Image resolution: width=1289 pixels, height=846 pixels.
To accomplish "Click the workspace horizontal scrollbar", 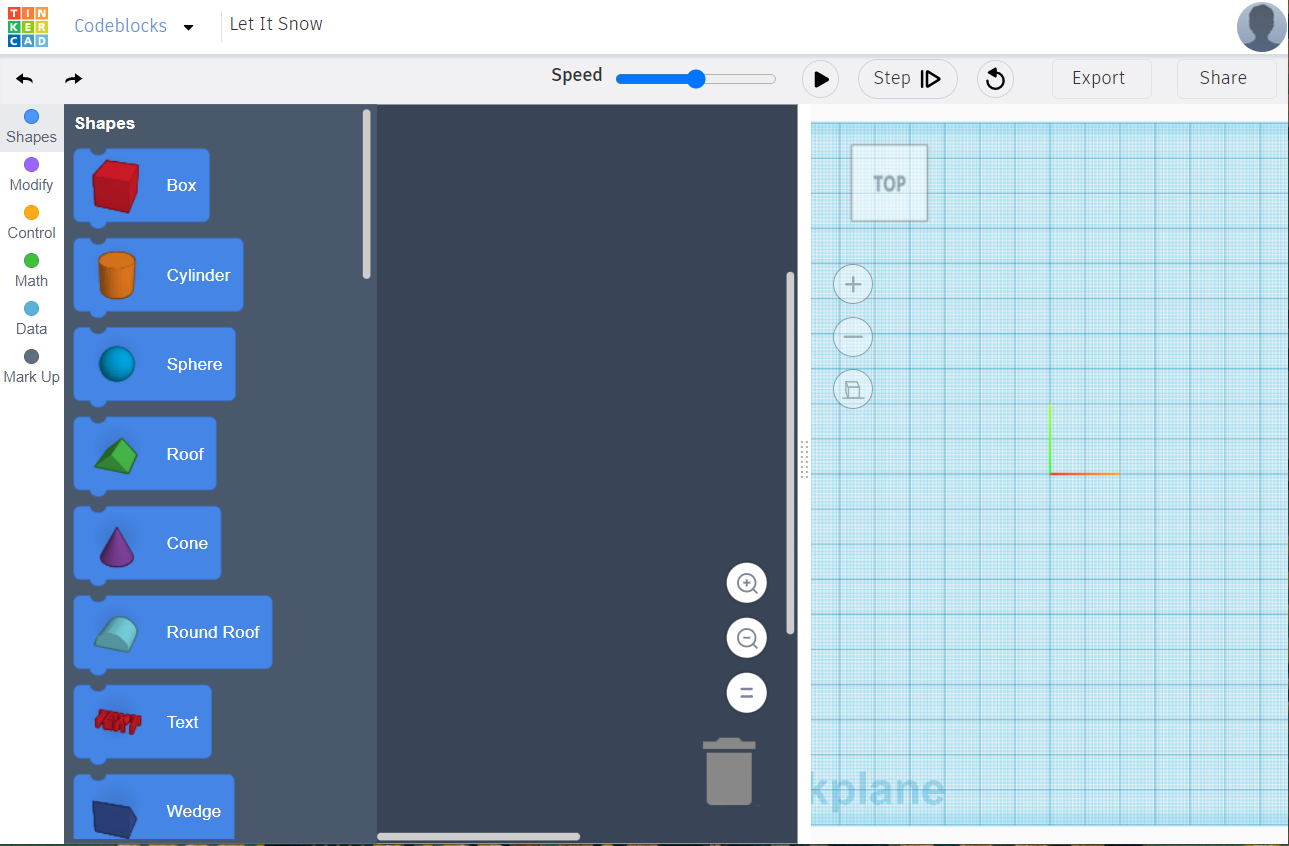I will point(478,836).
